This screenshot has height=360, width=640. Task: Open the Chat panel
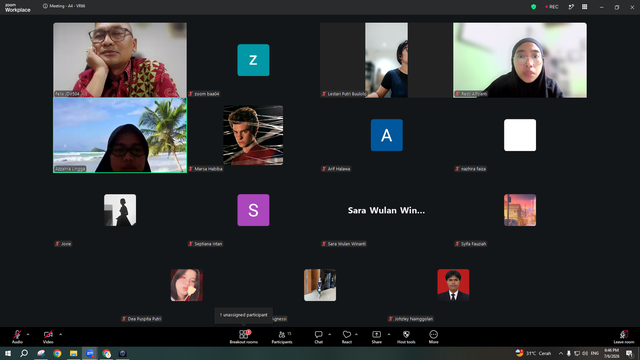pyautogui.click(x=318, y=337)
